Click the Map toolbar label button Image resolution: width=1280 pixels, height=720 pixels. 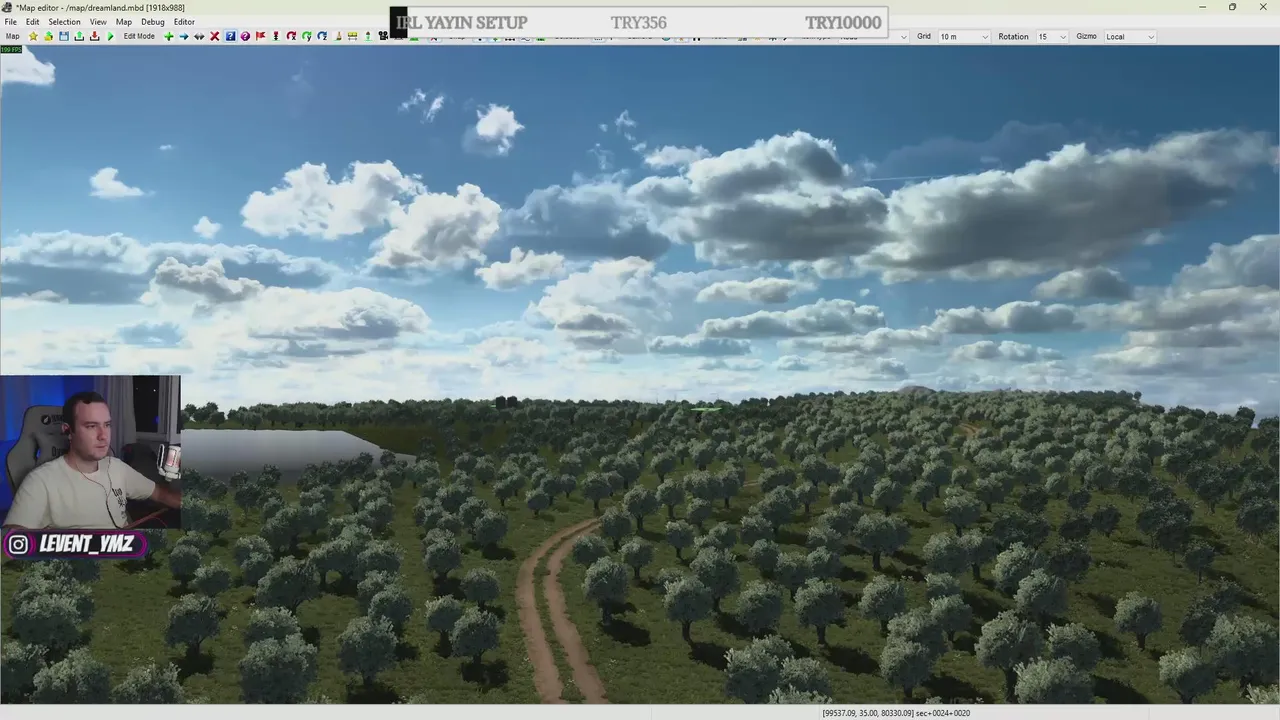coord(13,36)
